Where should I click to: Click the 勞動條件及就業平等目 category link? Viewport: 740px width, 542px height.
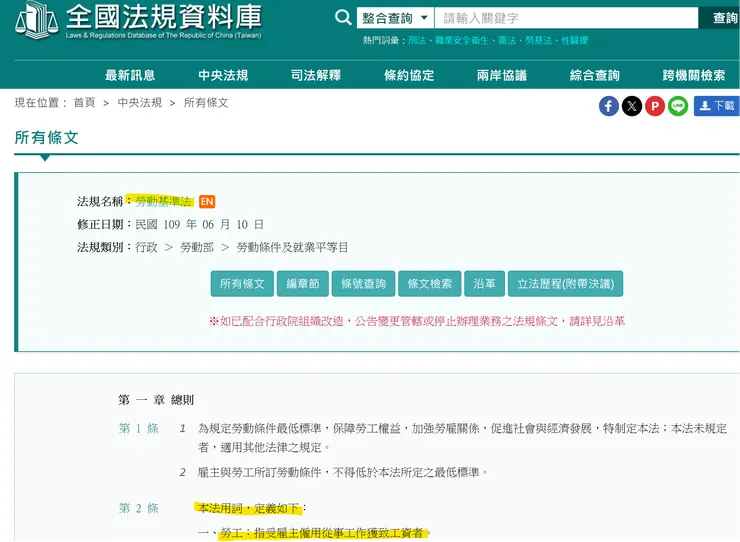click(x=292, y=247)
